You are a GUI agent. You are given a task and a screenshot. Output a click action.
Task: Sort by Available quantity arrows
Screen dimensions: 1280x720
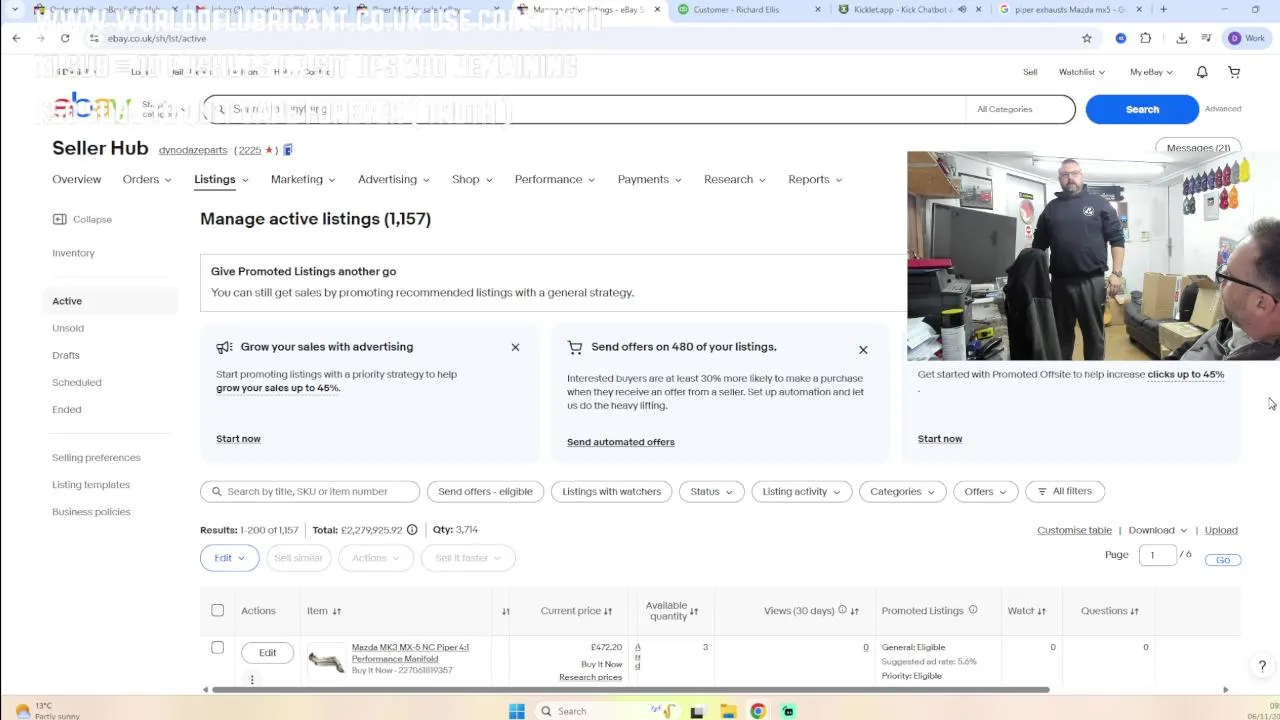694,611
